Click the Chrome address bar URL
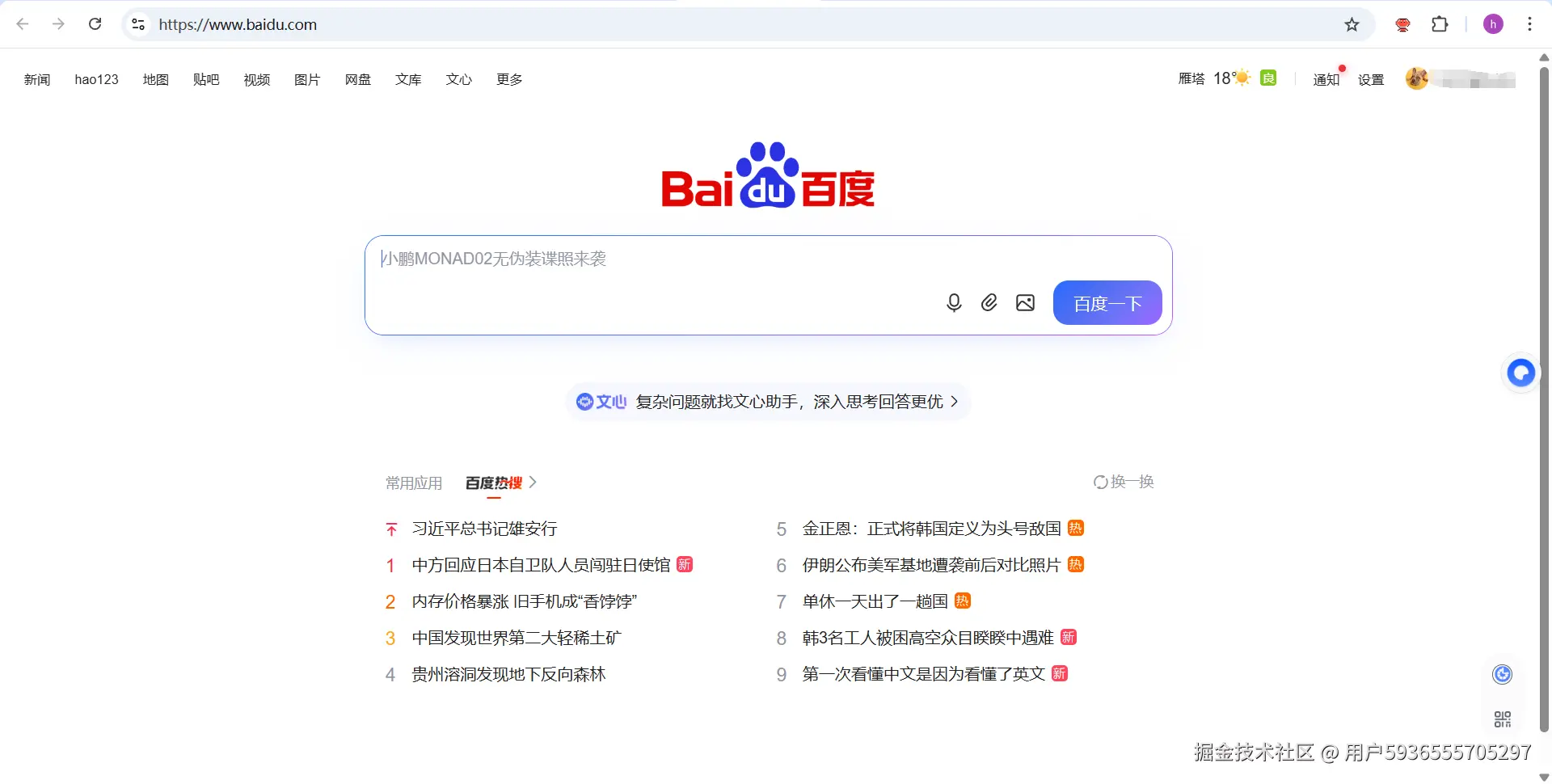Screen dimensions: 1552x784 (238, 24)
